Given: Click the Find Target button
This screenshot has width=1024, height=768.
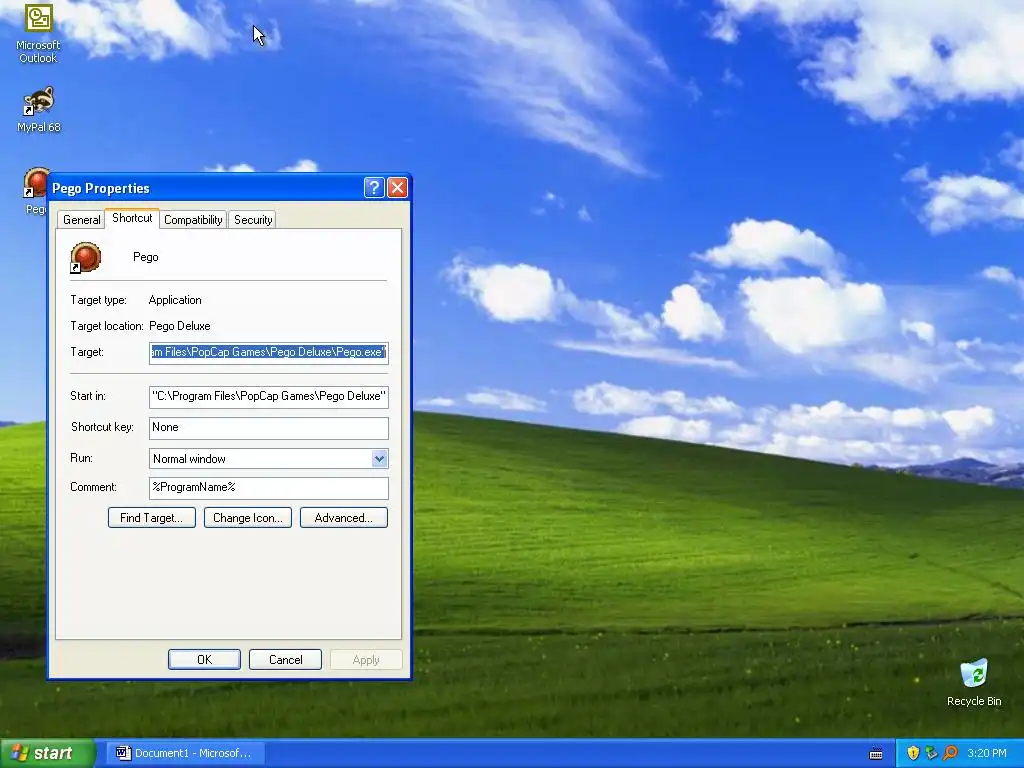Looking at the screenshot, I should coord(152,518).
